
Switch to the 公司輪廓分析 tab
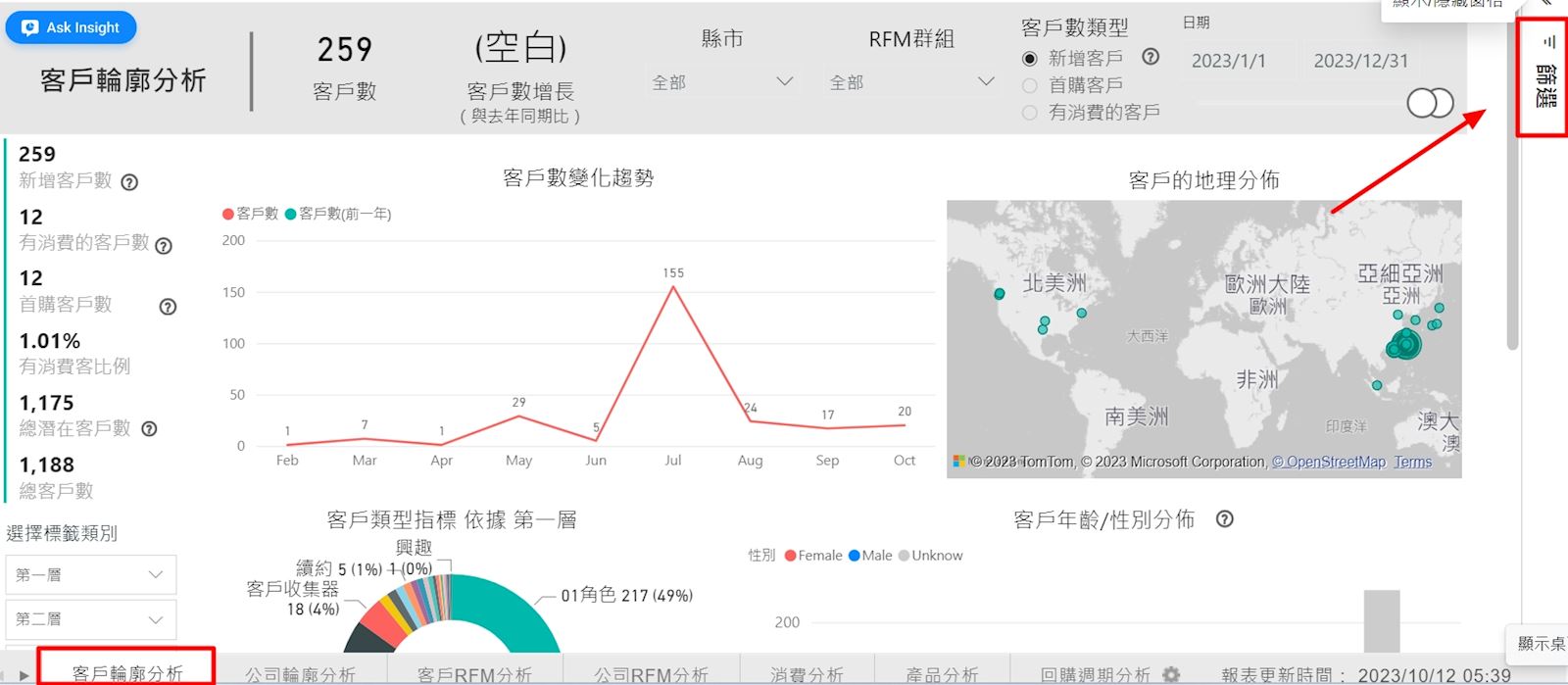300,674
